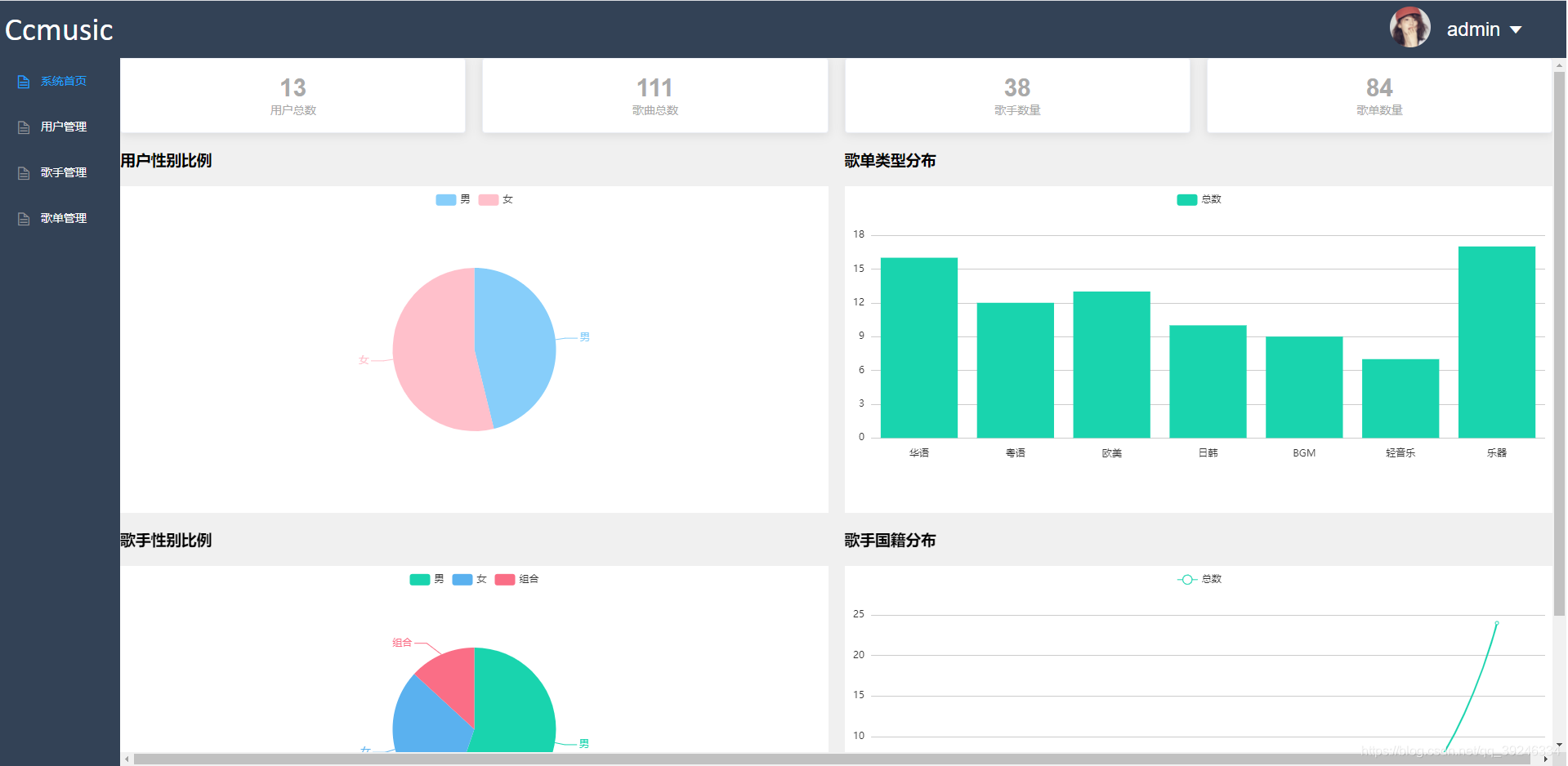Go to 用户管理 menu item
1568x766 pixels.
tap(60, 127)
